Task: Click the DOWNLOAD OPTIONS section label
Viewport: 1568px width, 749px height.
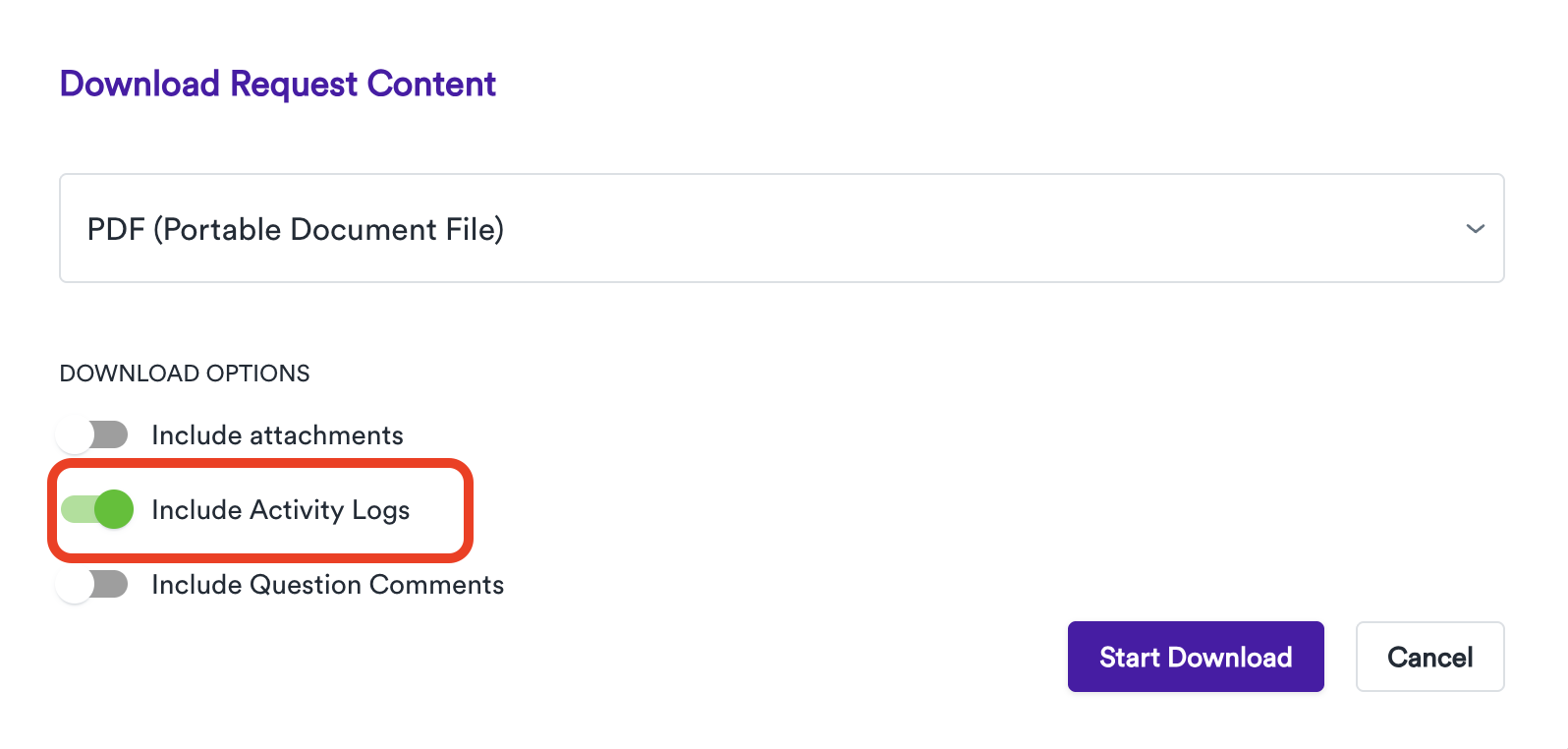Action: click(x=185, y=373)
